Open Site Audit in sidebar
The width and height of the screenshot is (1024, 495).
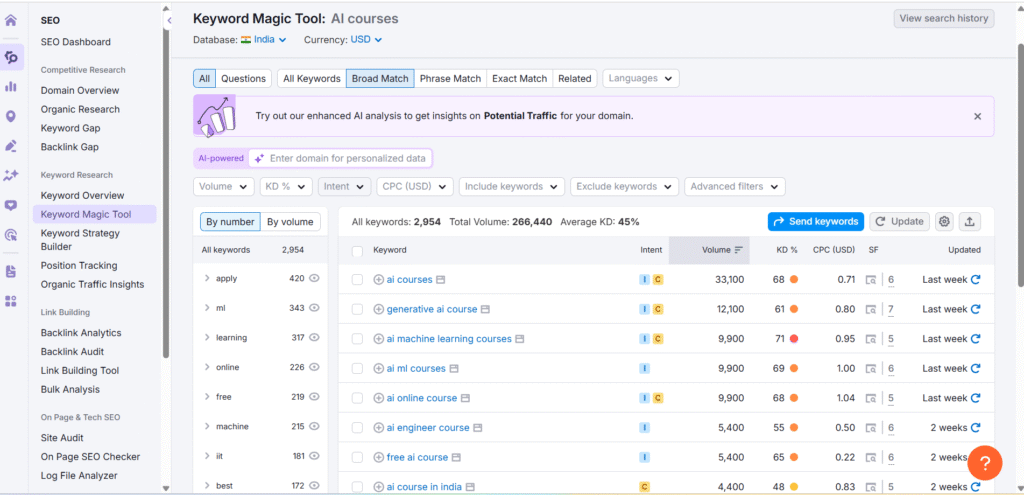pos(62,438)
